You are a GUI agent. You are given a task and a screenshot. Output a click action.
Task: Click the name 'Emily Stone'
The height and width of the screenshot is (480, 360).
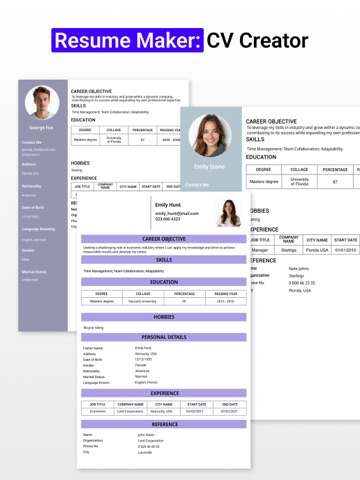point(210,167)
